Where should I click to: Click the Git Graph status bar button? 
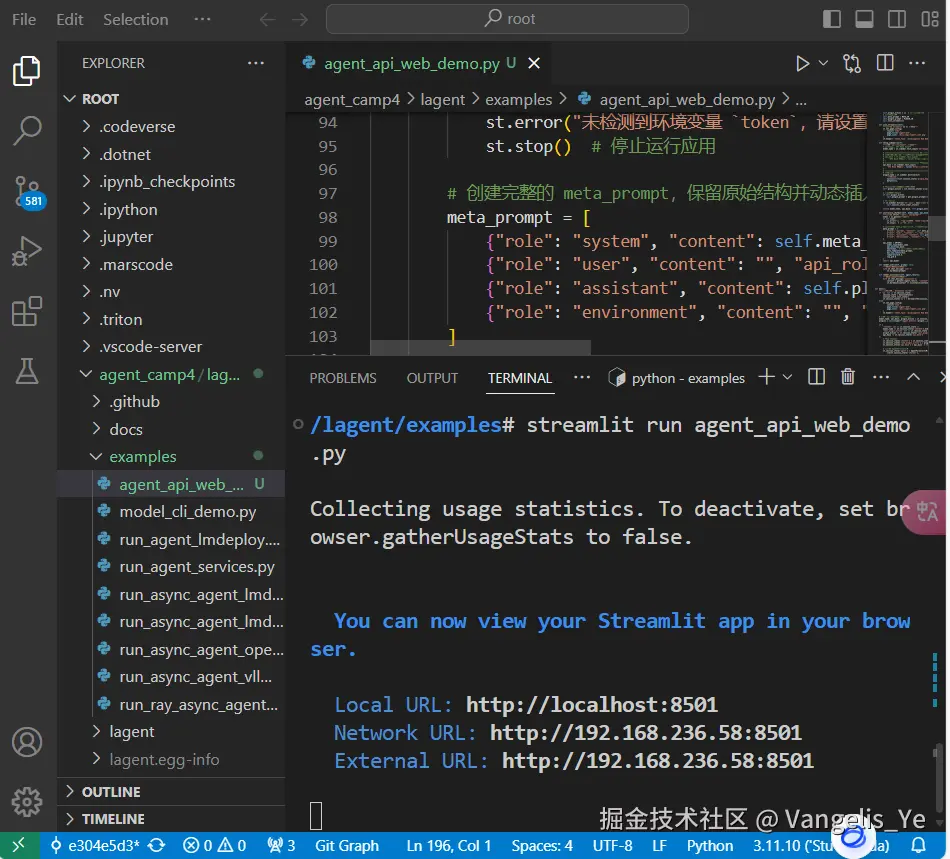coord(346,846)
